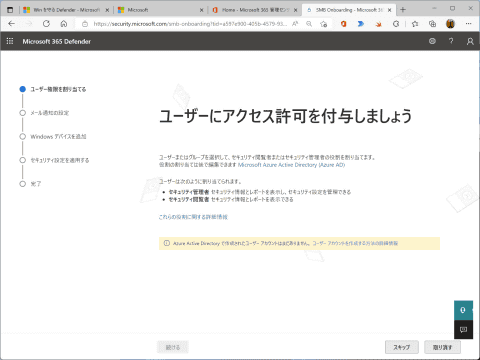Open the browser profile avatar
The image size is (480, 360).
(x=450, y=24)
